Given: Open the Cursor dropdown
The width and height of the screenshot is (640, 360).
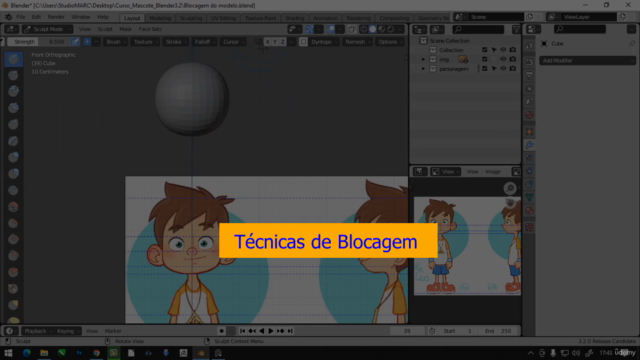Looking at the screenshot, I should (x=233, y=42).
